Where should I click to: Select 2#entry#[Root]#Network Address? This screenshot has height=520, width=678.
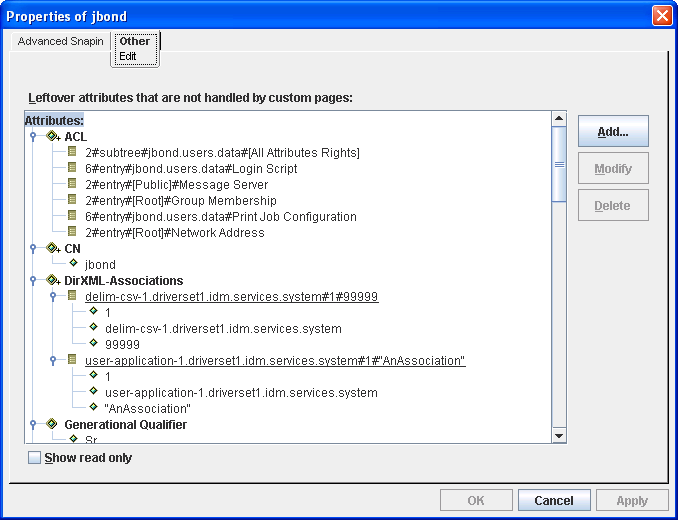coord(175,233)
